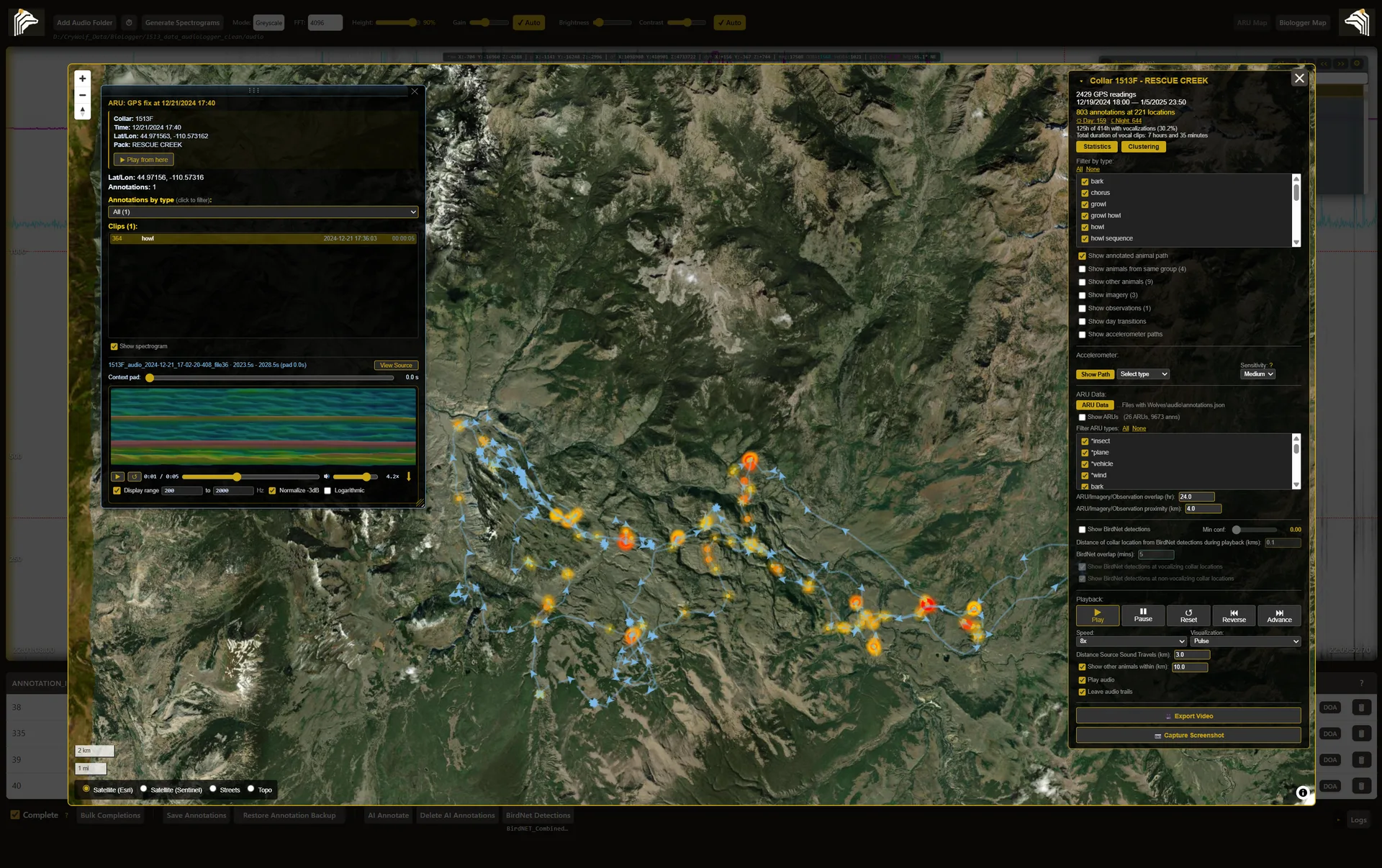This screenshot has height=868, width=1382.
Task: Select Topo basemap radio
Action: [250, 789]
